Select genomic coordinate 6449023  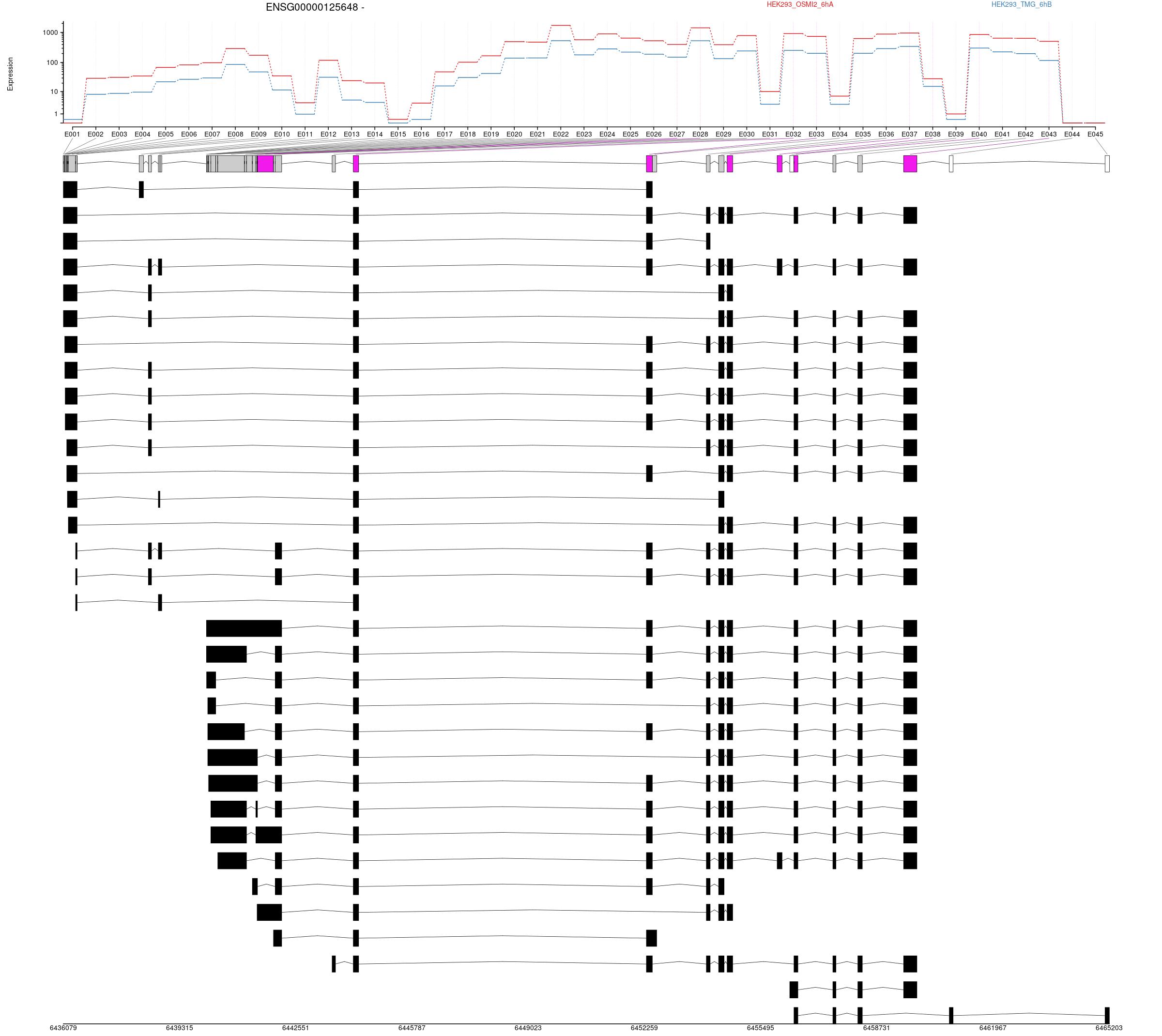[x=528, y=1028]
